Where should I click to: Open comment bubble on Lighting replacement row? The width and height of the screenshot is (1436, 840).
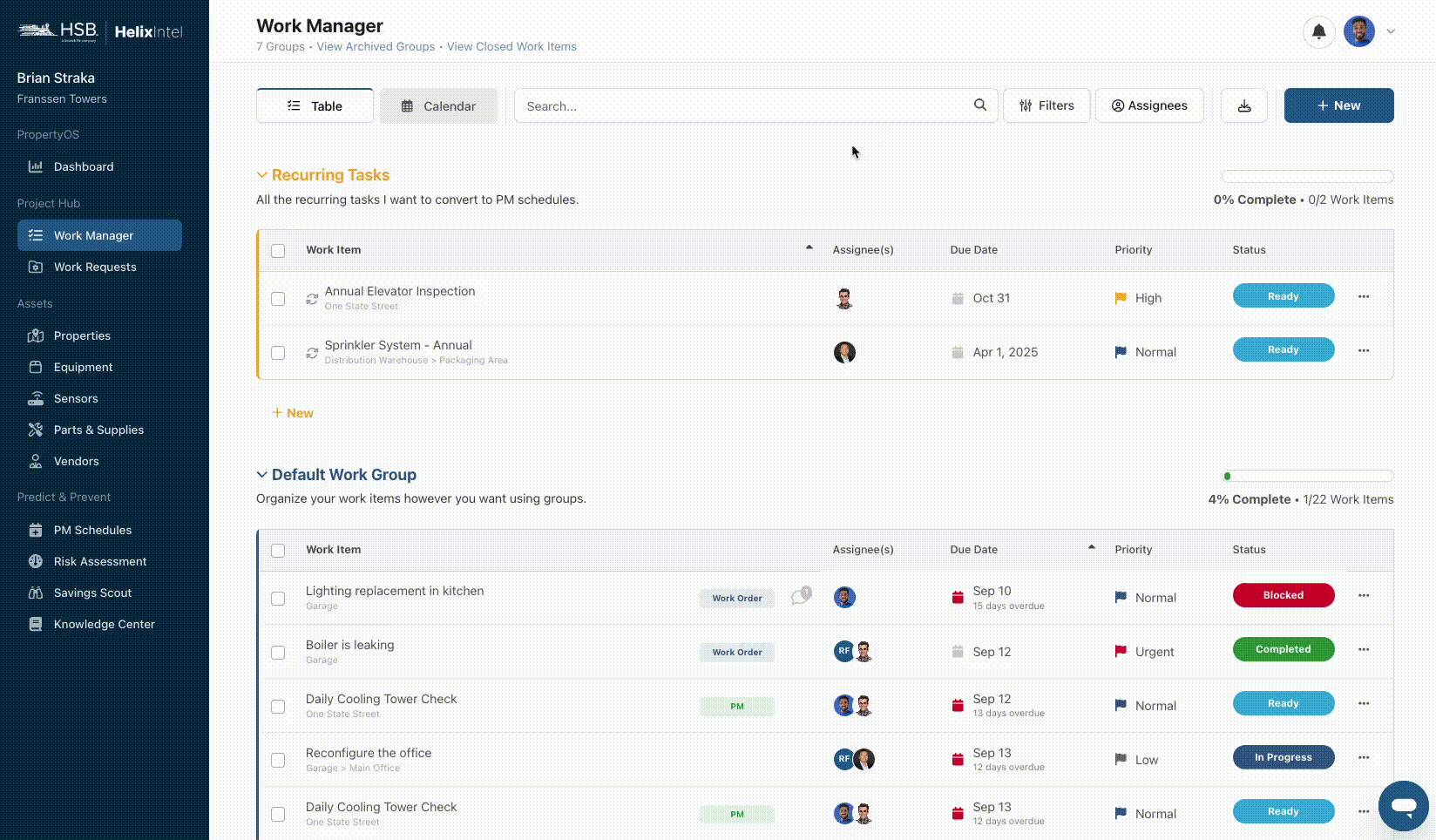801,596
